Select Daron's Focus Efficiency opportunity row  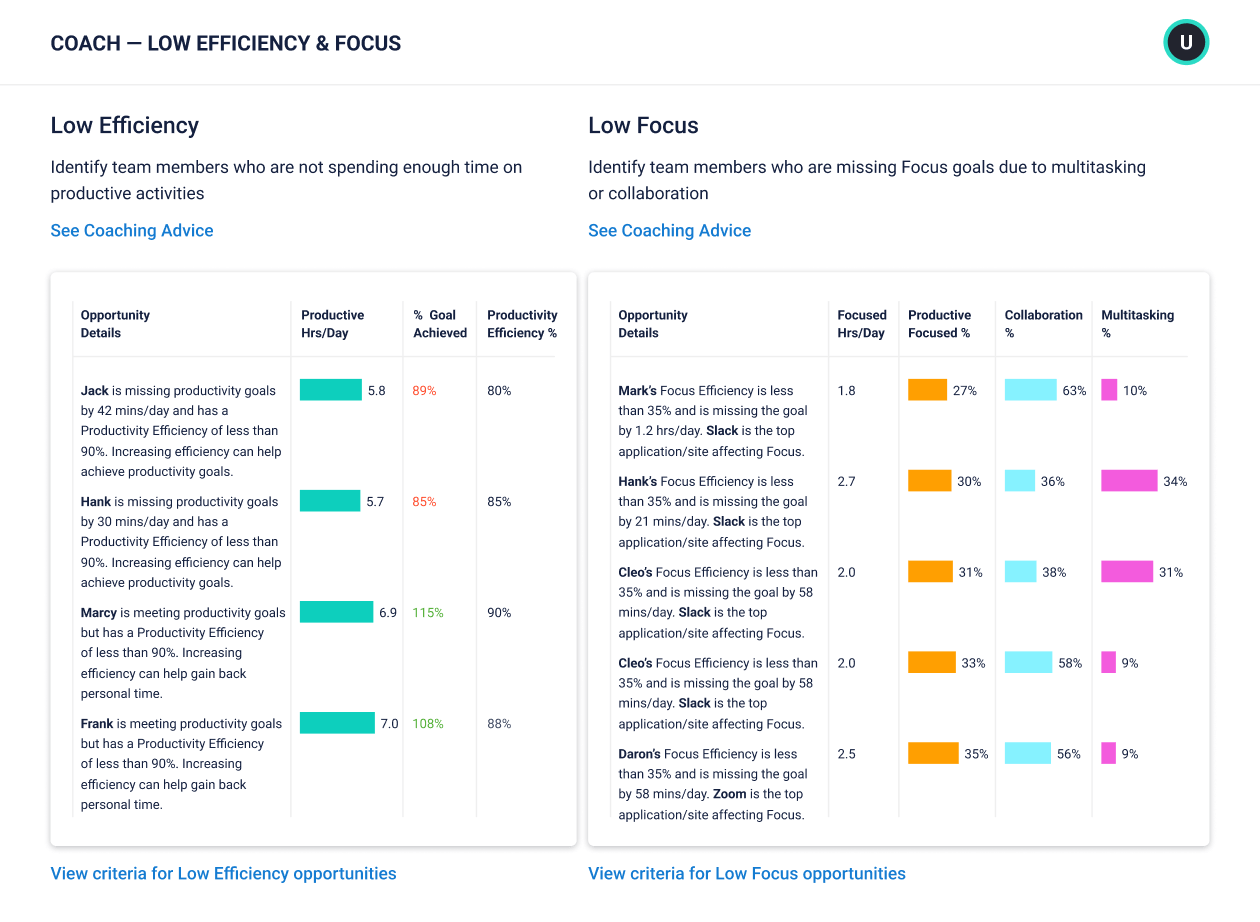coord(712,784)
